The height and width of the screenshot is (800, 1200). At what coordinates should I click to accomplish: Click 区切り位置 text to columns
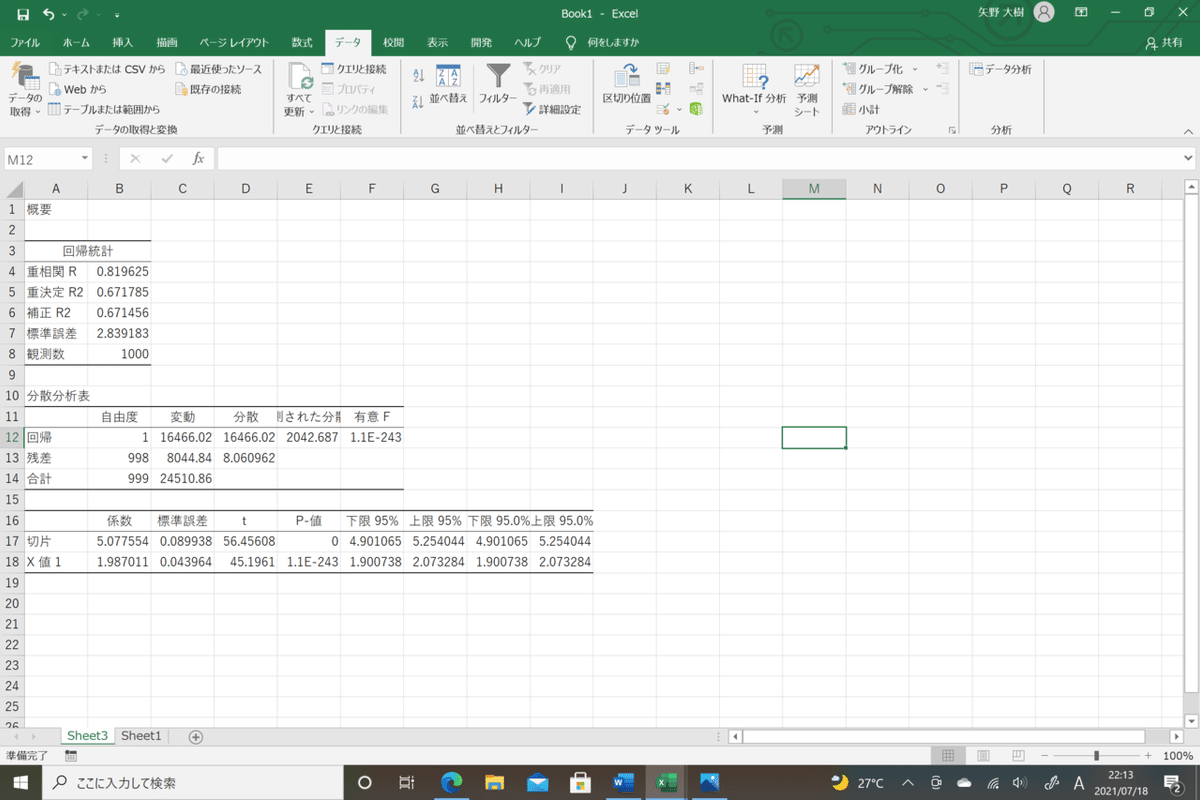click(627, 85)
